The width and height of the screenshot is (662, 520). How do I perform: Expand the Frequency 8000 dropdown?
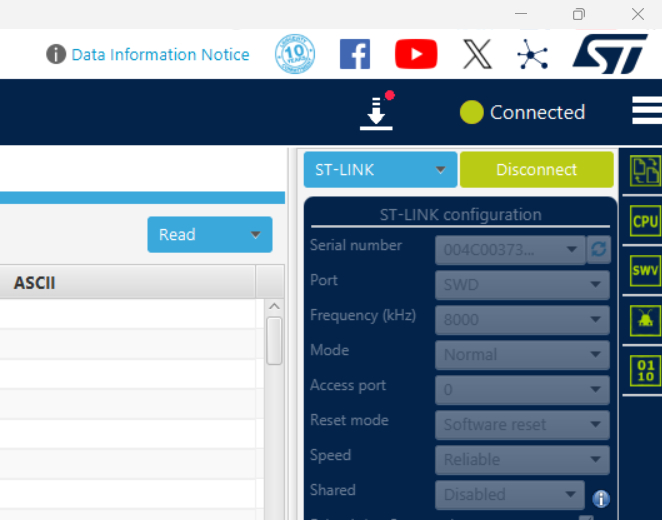point(522,320)
